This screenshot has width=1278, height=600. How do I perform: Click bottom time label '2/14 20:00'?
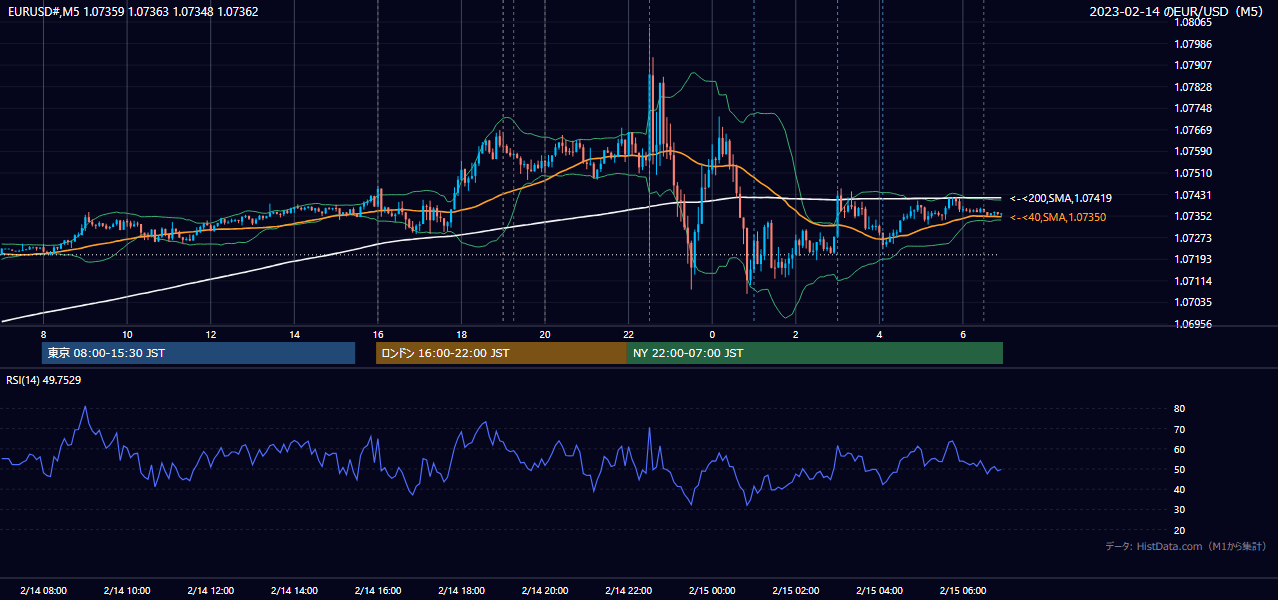point(545,590)
